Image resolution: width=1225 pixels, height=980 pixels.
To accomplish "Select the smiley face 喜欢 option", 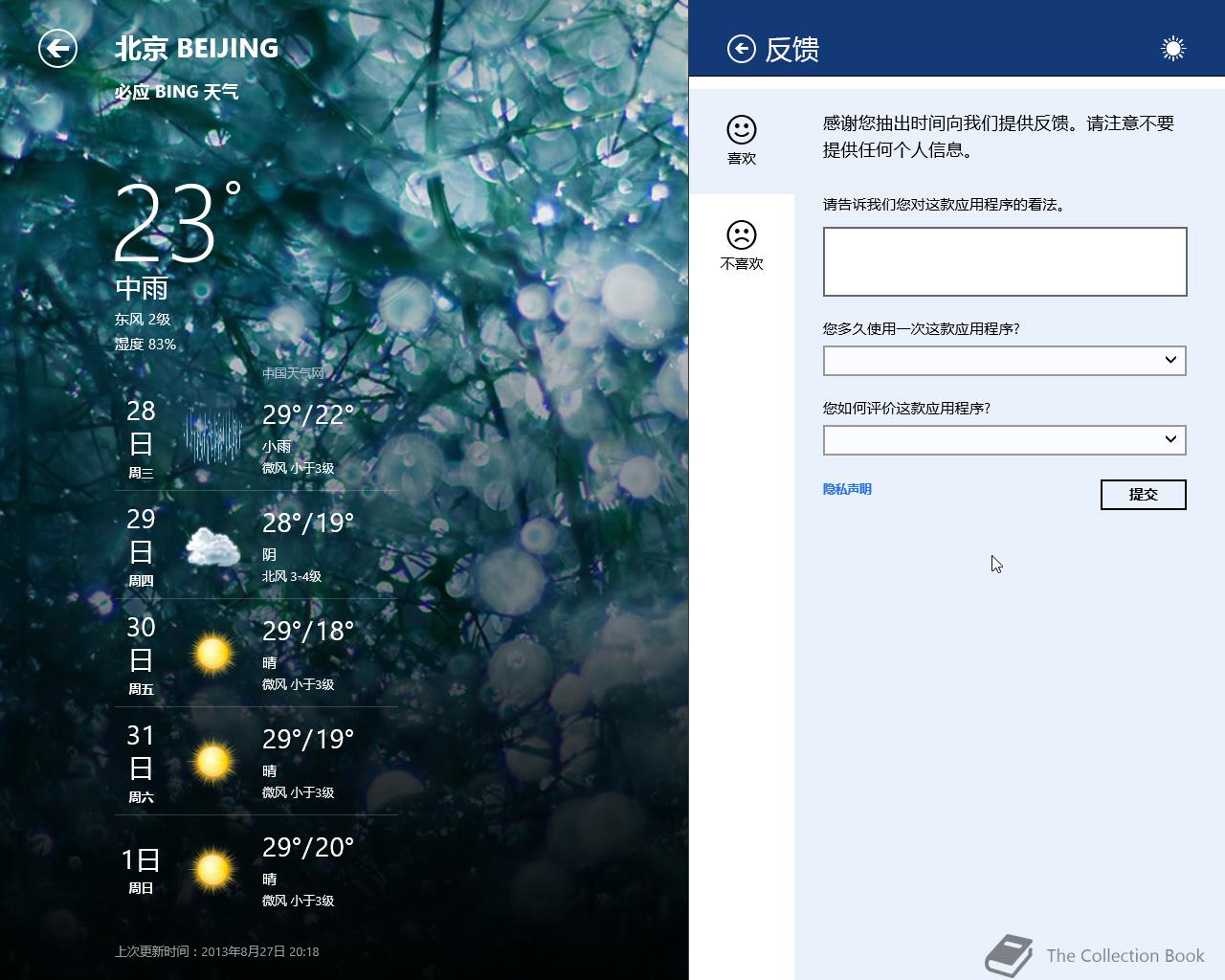I will 742,141.
